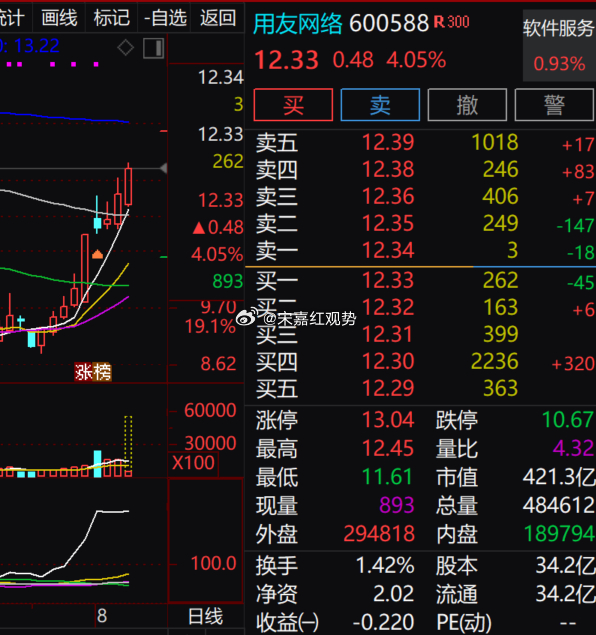Open the 画线 drawing menu
This screenshot has height=635, width=596.
(x=59, y=18)
